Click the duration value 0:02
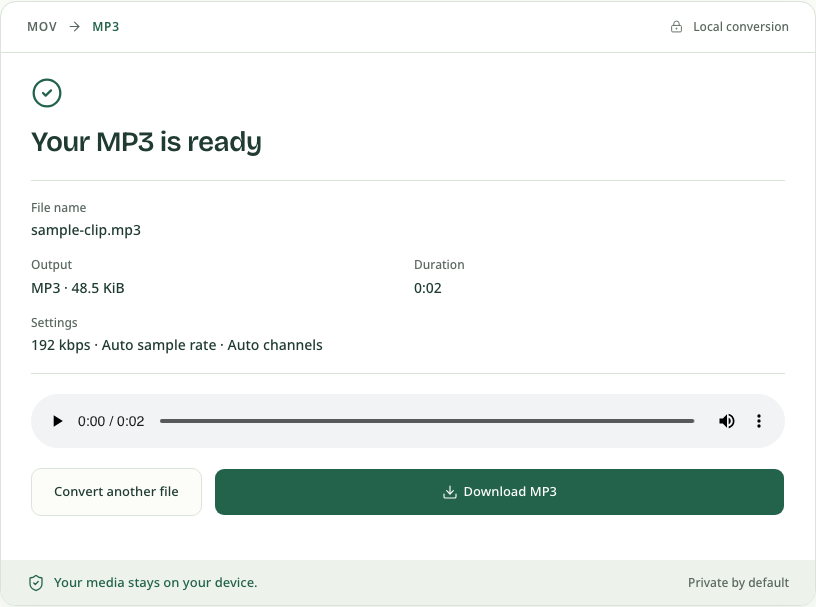This screenshot has width=816, height=607. click(x=427, y=288)
